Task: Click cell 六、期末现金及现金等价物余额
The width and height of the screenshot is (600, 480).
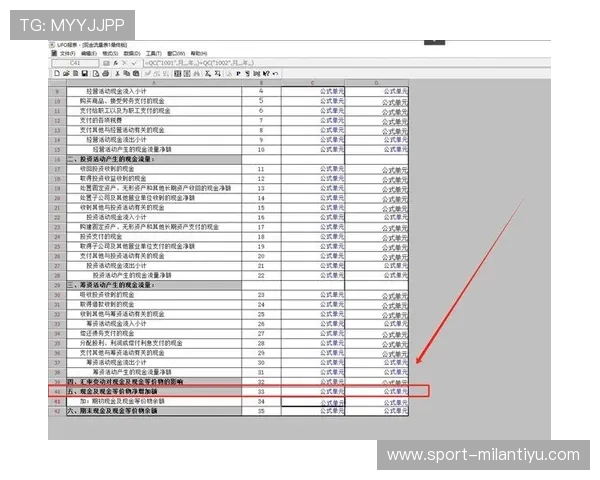Action: 154,411
